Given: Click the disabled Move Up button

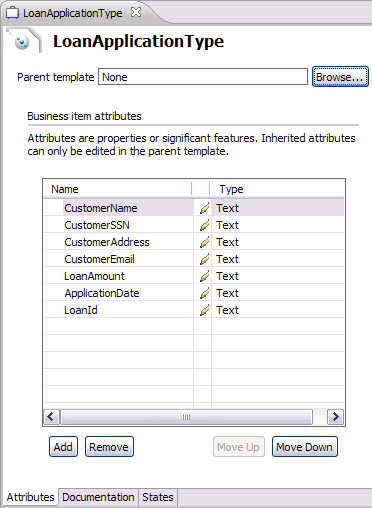Looking at the screenshot, I should tap(239, 447).
